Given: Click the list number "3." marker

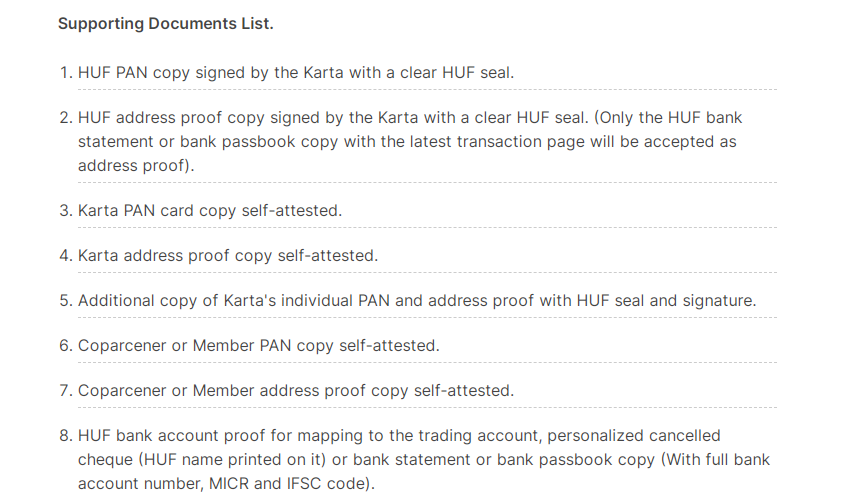Looking at the screenshot, I should click(65, 211).
